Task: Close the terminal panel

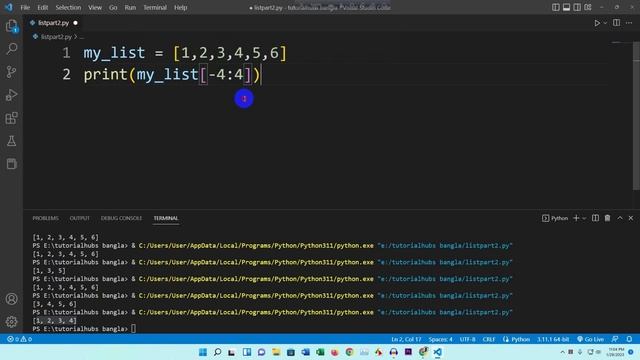Action: click(631, 218)
